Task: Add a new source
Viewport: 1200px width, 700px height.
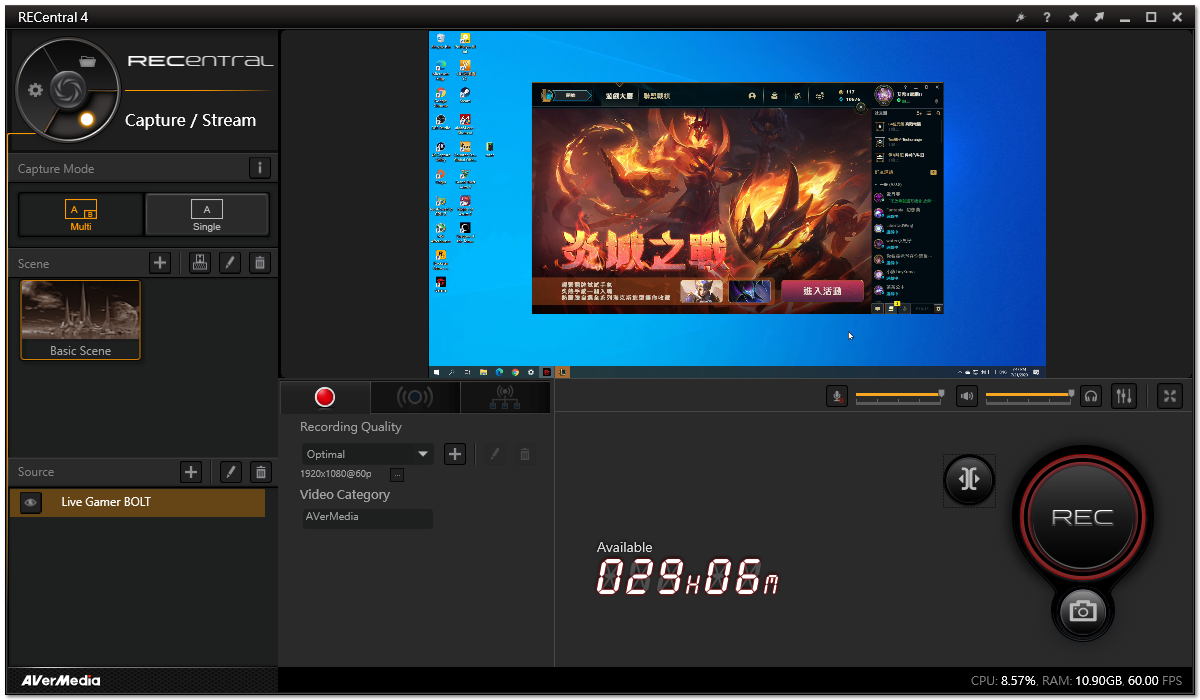Action: [191, 472]
